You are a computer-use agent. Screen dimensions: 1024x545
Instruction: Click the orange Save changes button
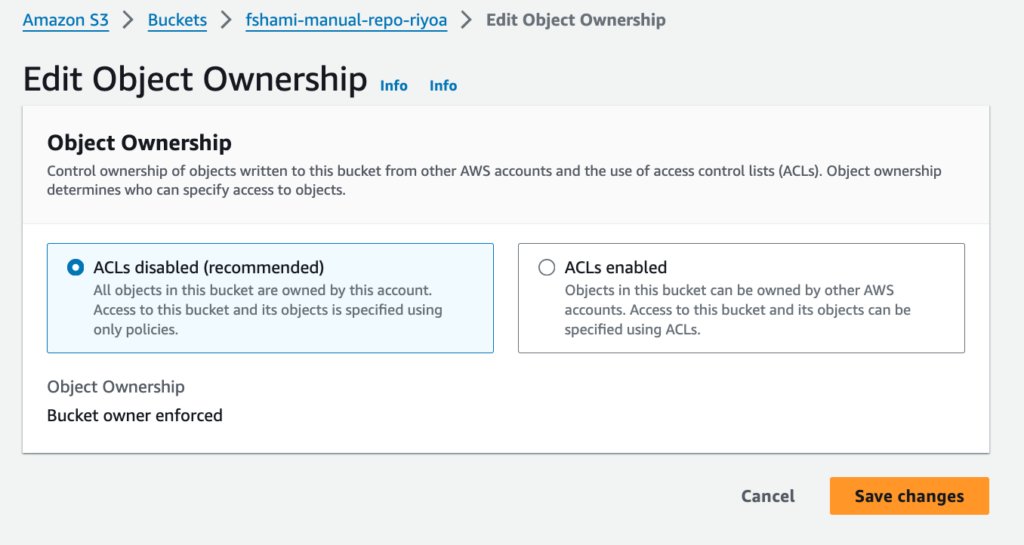[909, 496]
